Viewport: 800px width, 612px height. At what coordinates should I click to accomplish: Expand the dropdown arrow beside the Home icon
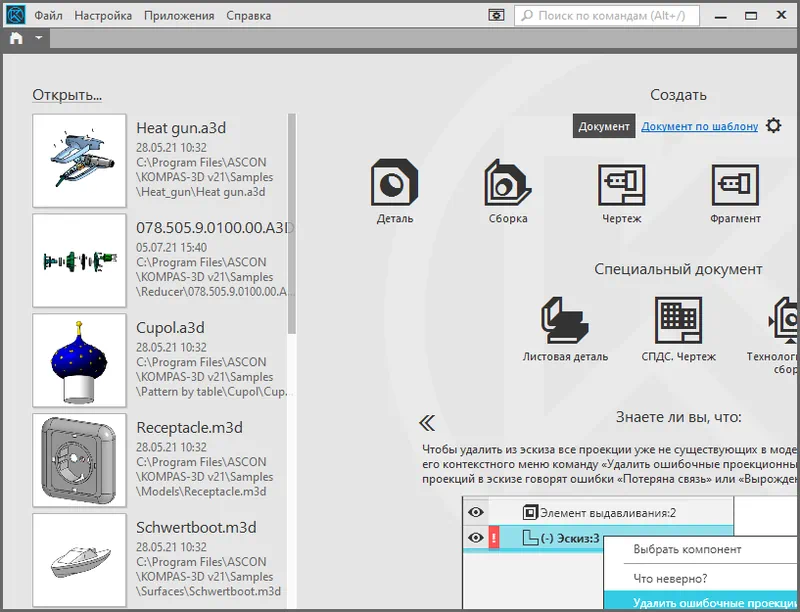pos(39,38)
